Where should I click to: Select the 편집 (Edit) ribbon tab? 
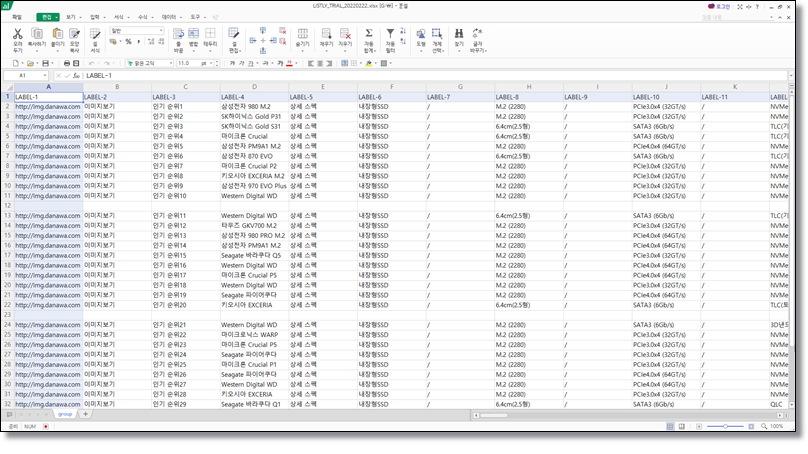47,18
